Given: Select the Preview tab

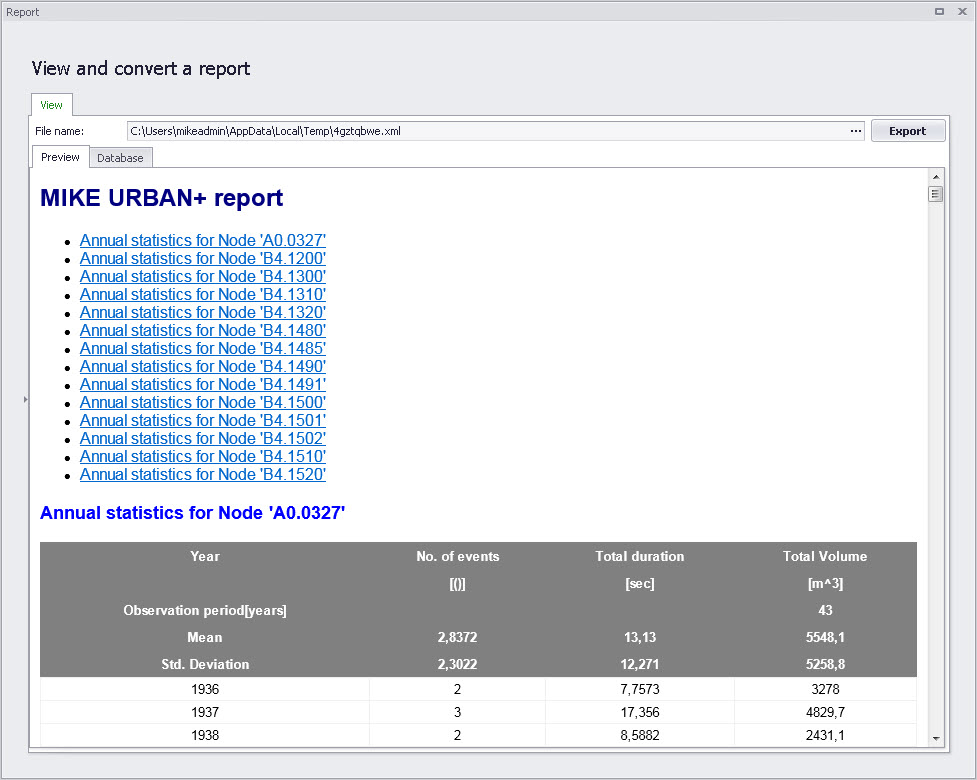Looking at the screenshot, I should 60,157.
